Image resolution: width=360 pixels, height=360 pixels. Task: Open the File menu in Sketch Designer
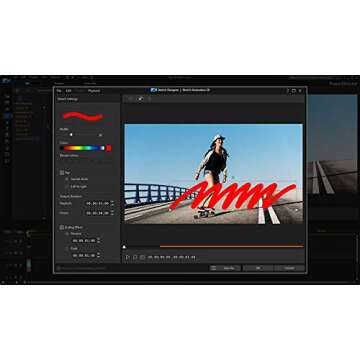coord(59,91)
